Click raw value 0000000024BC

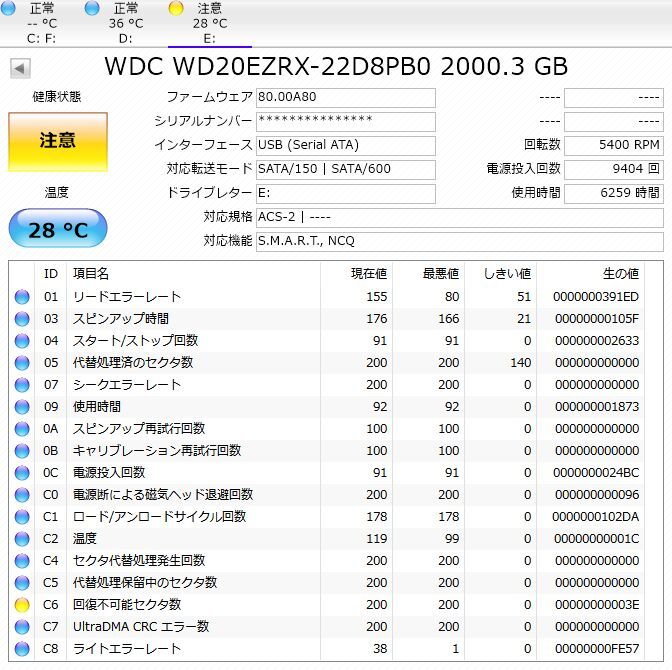596,473
